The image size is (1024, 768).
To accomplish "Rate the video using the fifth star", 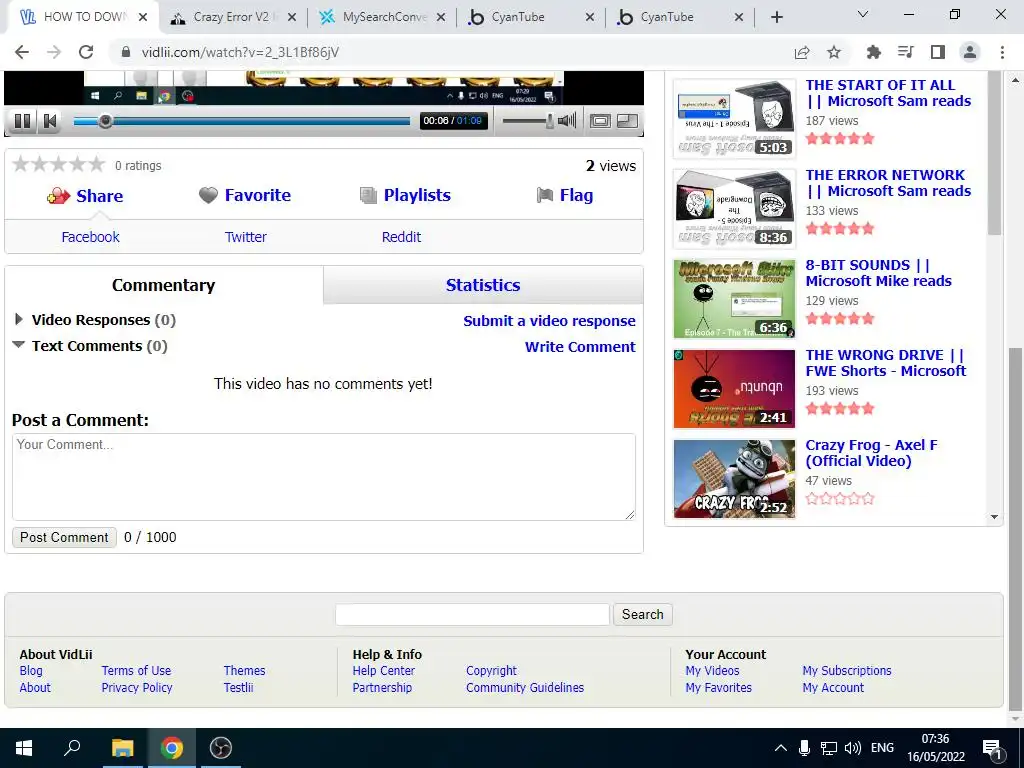I will (97, 164).
